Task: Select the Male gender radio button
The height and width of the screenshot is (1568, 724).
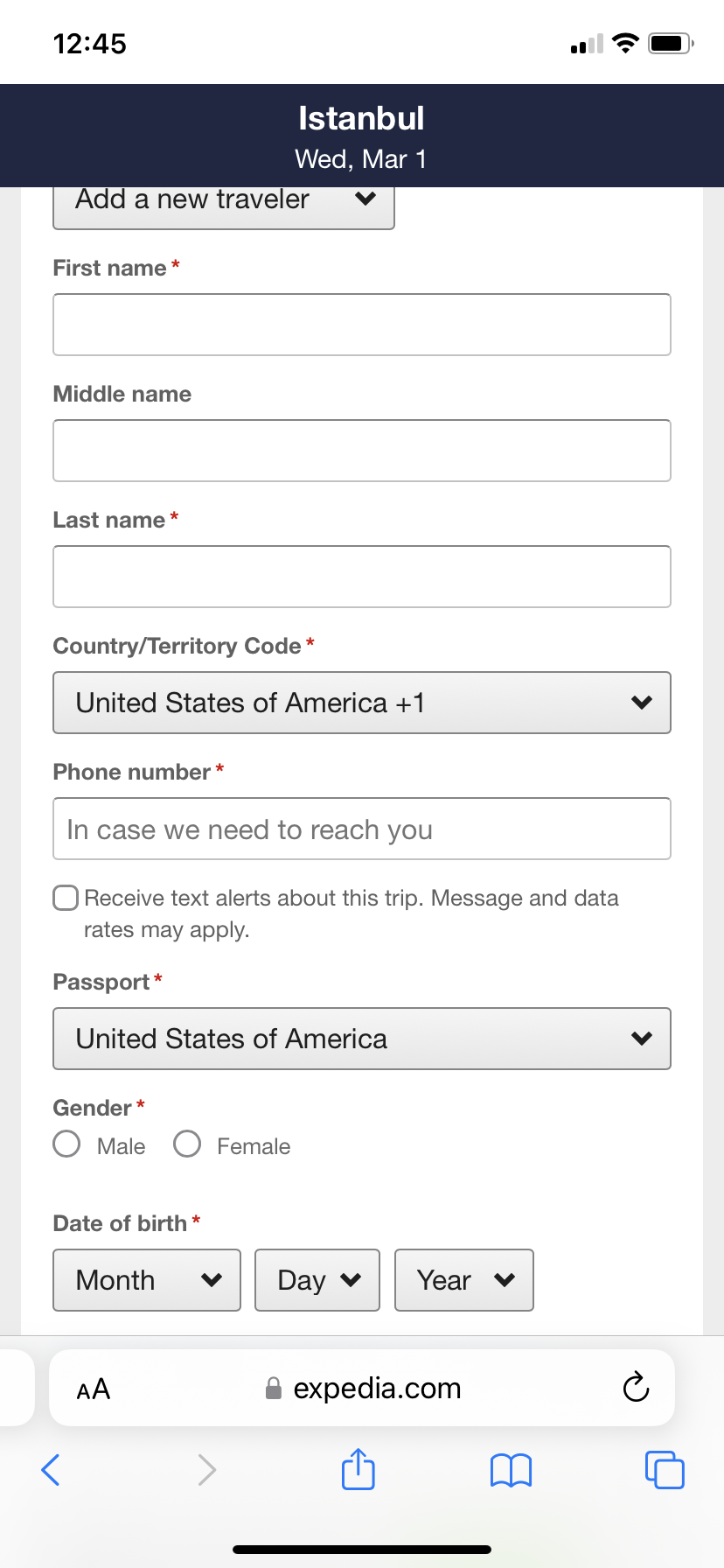Action: tap(66, 1144)
